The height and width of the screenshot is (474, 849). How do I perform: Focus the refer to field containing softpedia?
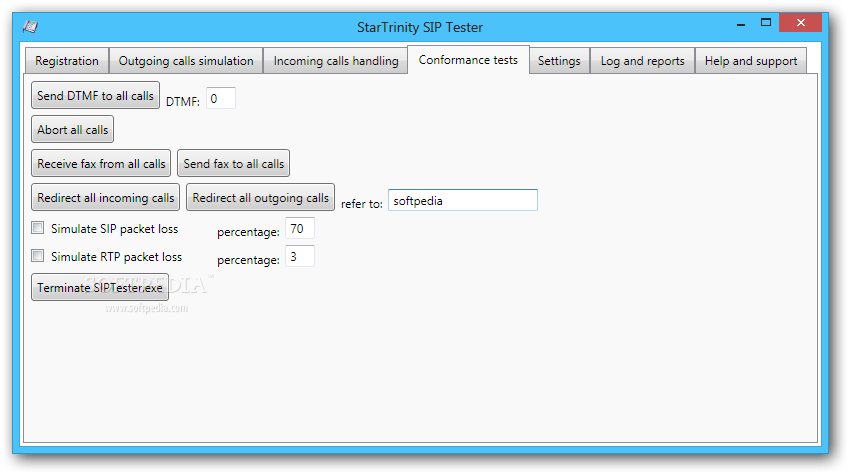tap(463, 200)
